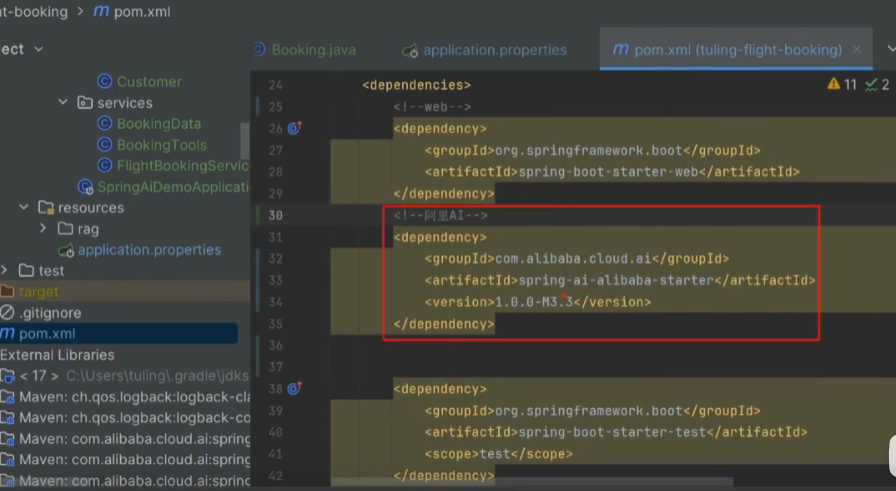Screen dimensions: 896x491
Task: Expand the rag folder
Action: tap(43, 228)
